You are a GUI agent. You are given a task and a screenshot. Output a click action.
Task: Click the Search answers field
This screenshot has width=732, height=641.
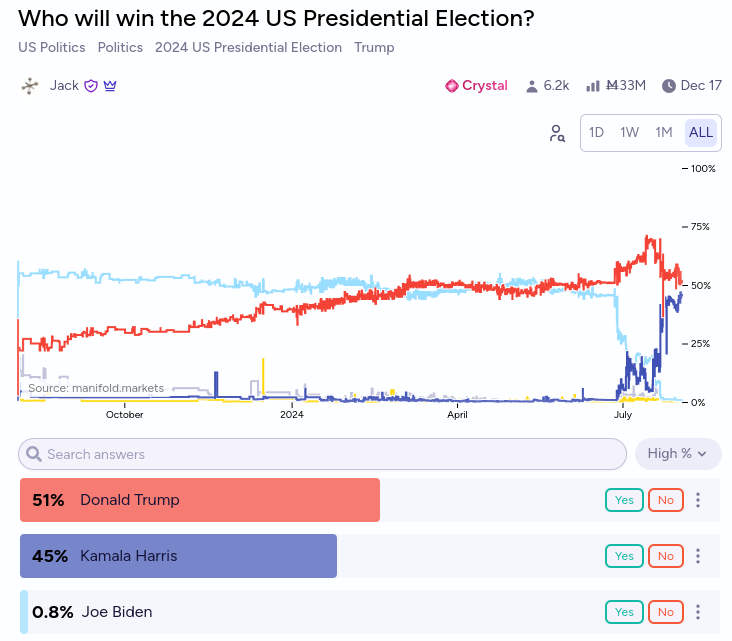pyautogui.click(x=322, y=454)
